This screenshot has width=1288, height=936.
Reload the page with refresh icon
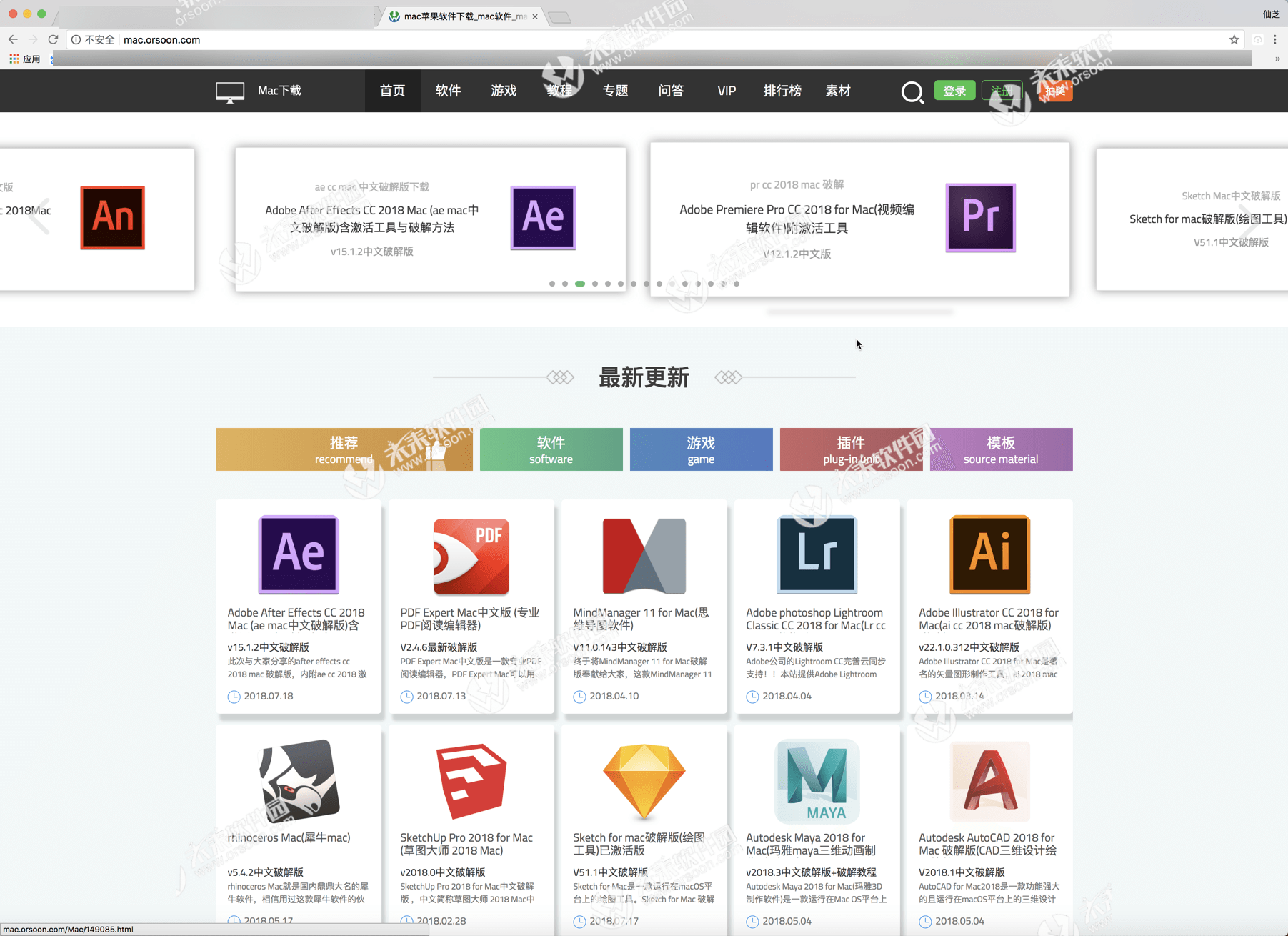click(x=53, y=40)
